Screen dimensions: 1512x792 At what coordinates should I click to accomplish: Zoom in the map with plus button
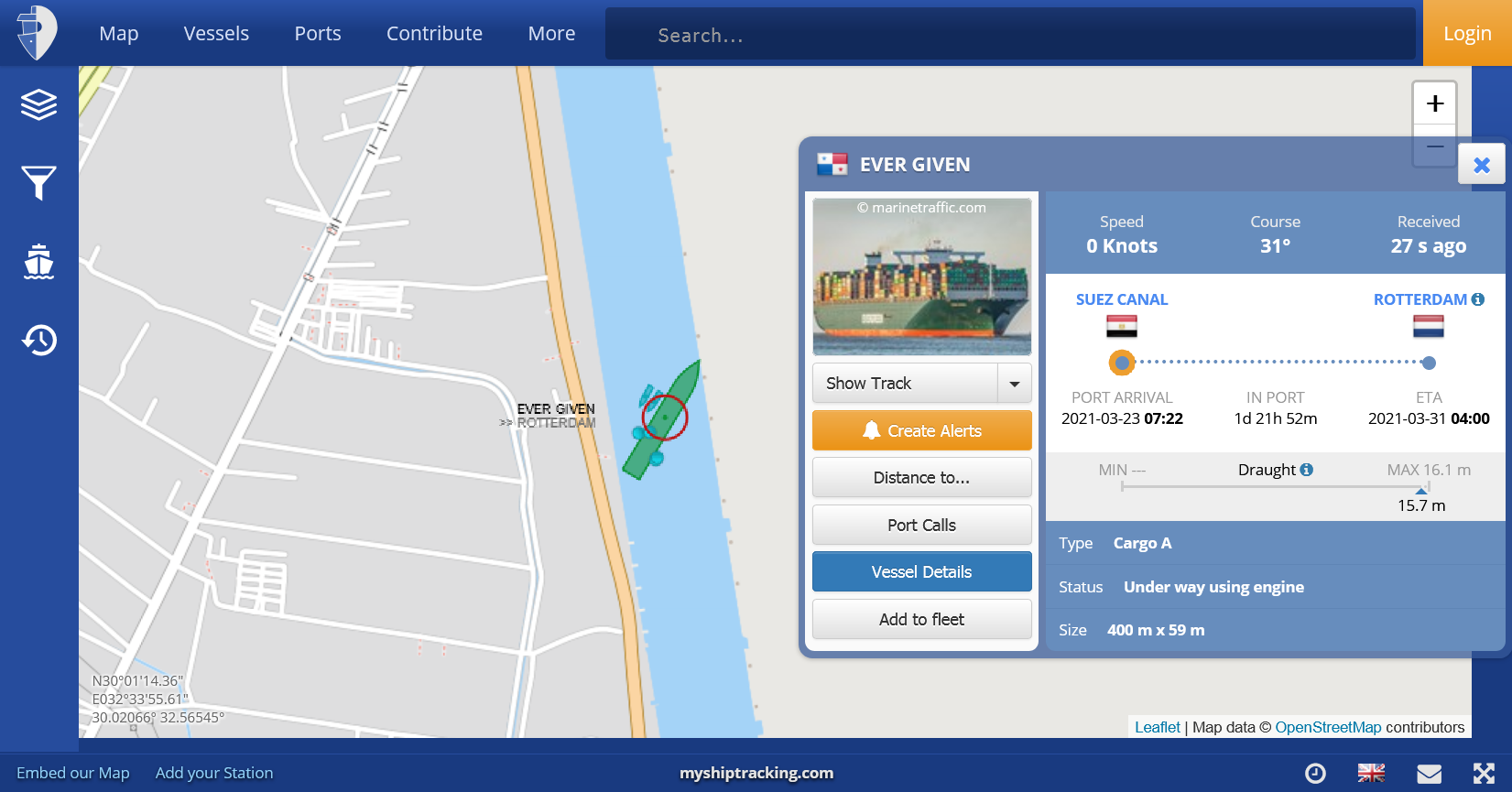(x=1435, y=103)
